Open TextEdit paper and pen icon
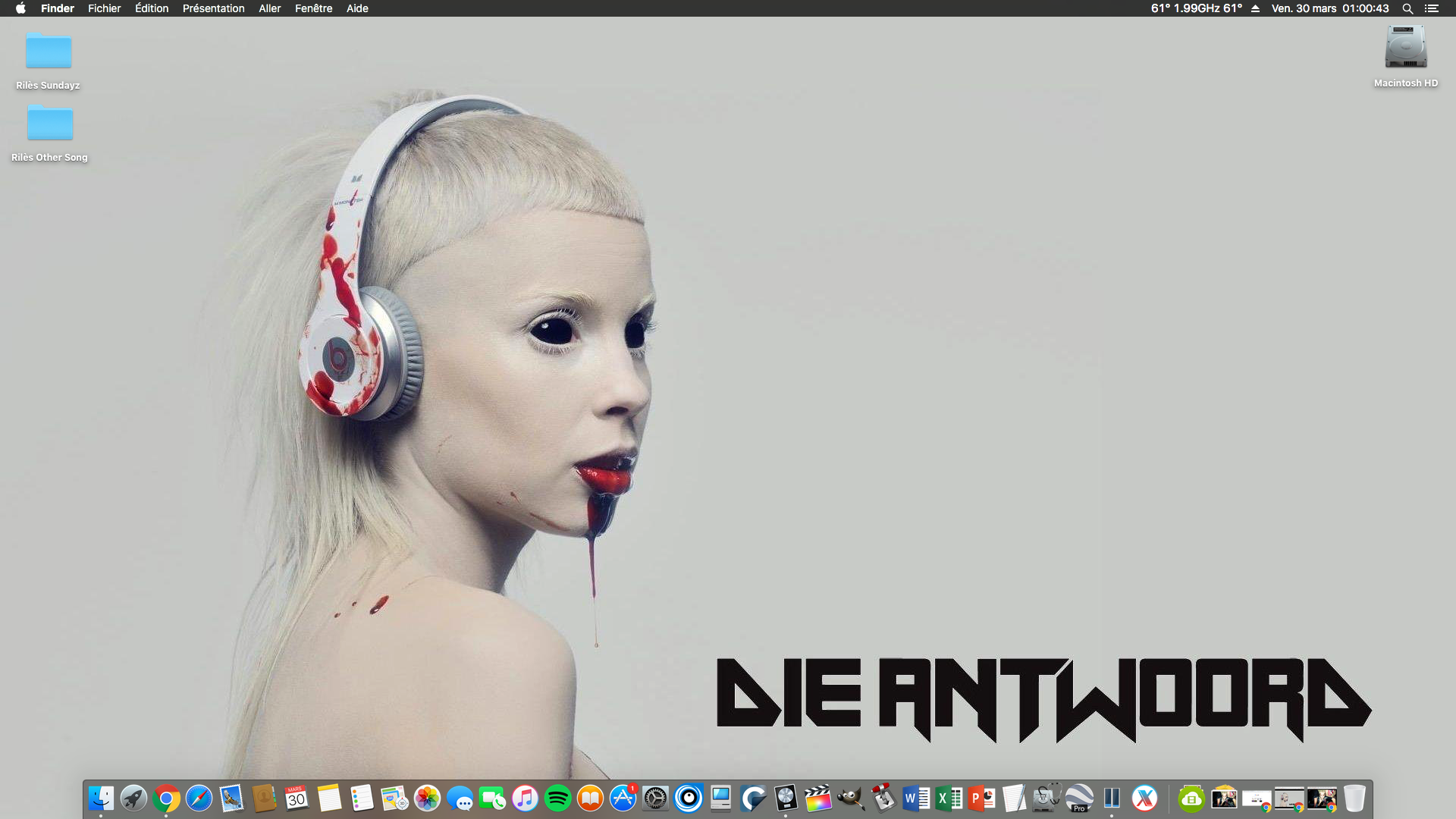 1014,798
